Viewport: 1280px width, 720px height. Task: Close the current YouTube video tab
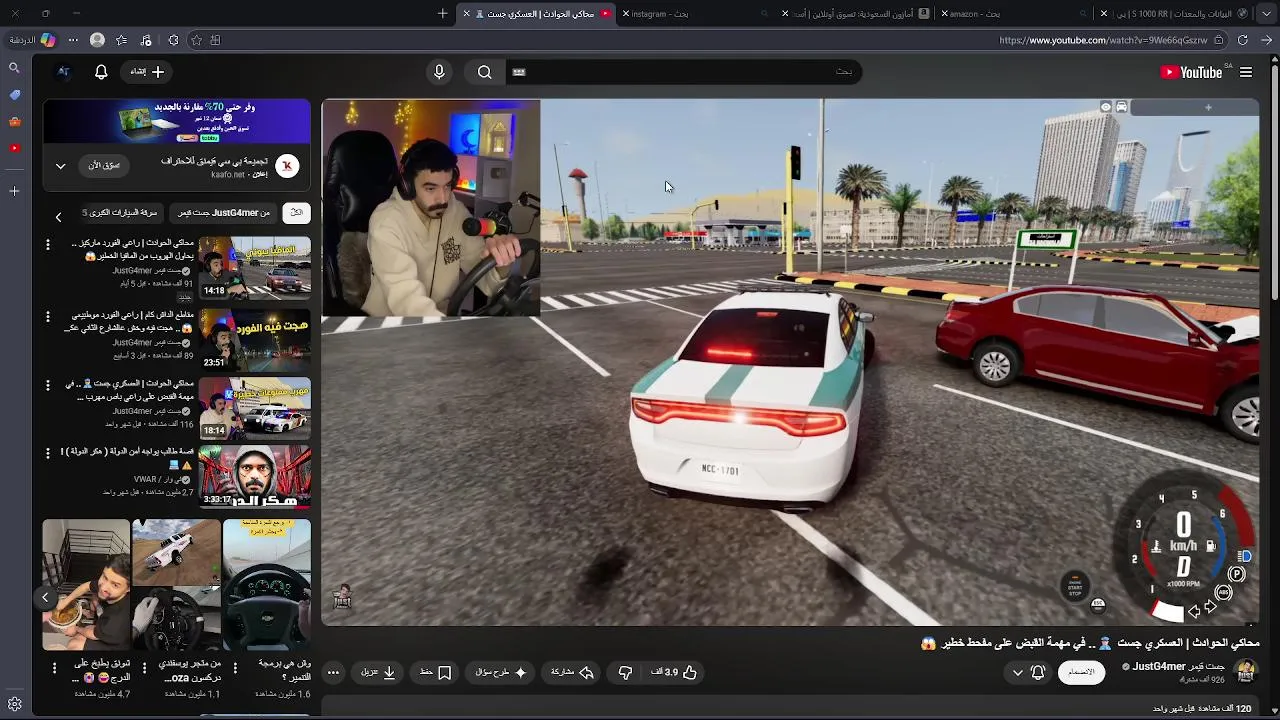466,13
